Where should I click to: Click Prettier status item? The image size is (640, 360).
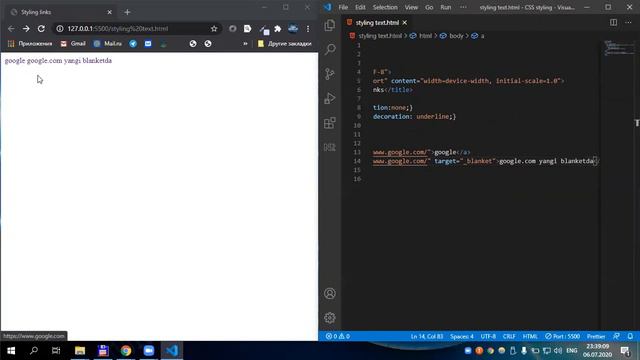point(596,336)
